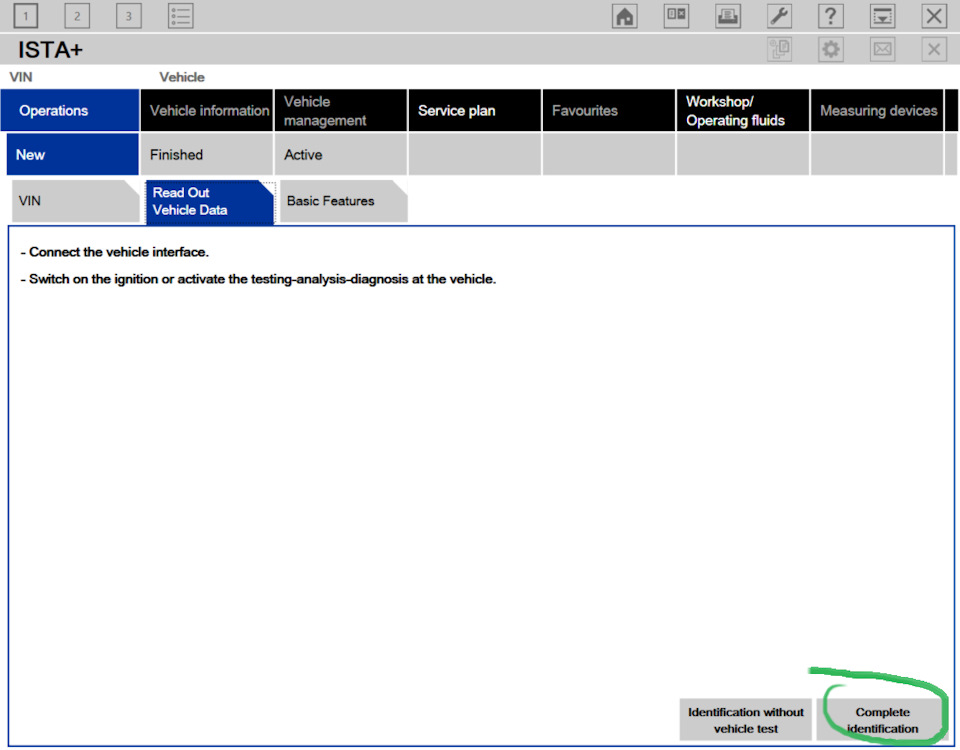Screen dimensions: 960x750
Task: Open operation slot 1 icon
Action: (x=25, y=16)
